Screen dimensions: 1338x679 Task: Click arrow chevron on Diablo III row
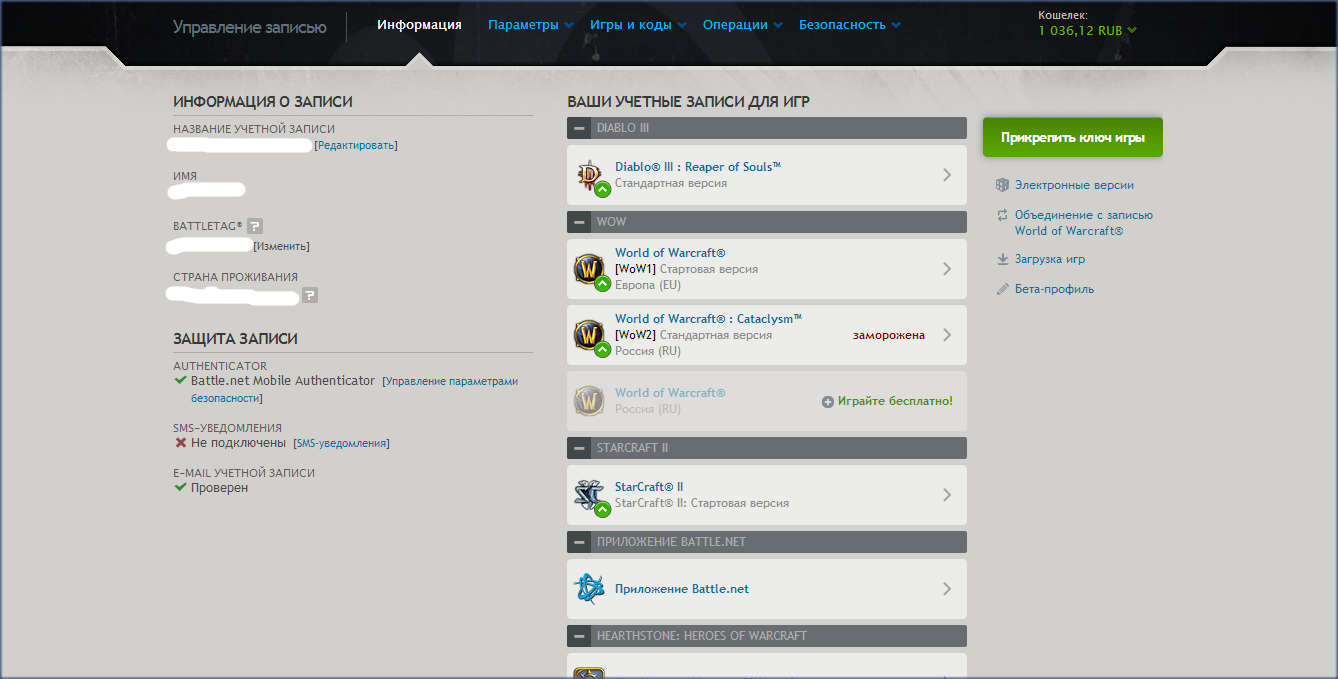[x=947, y=175]
